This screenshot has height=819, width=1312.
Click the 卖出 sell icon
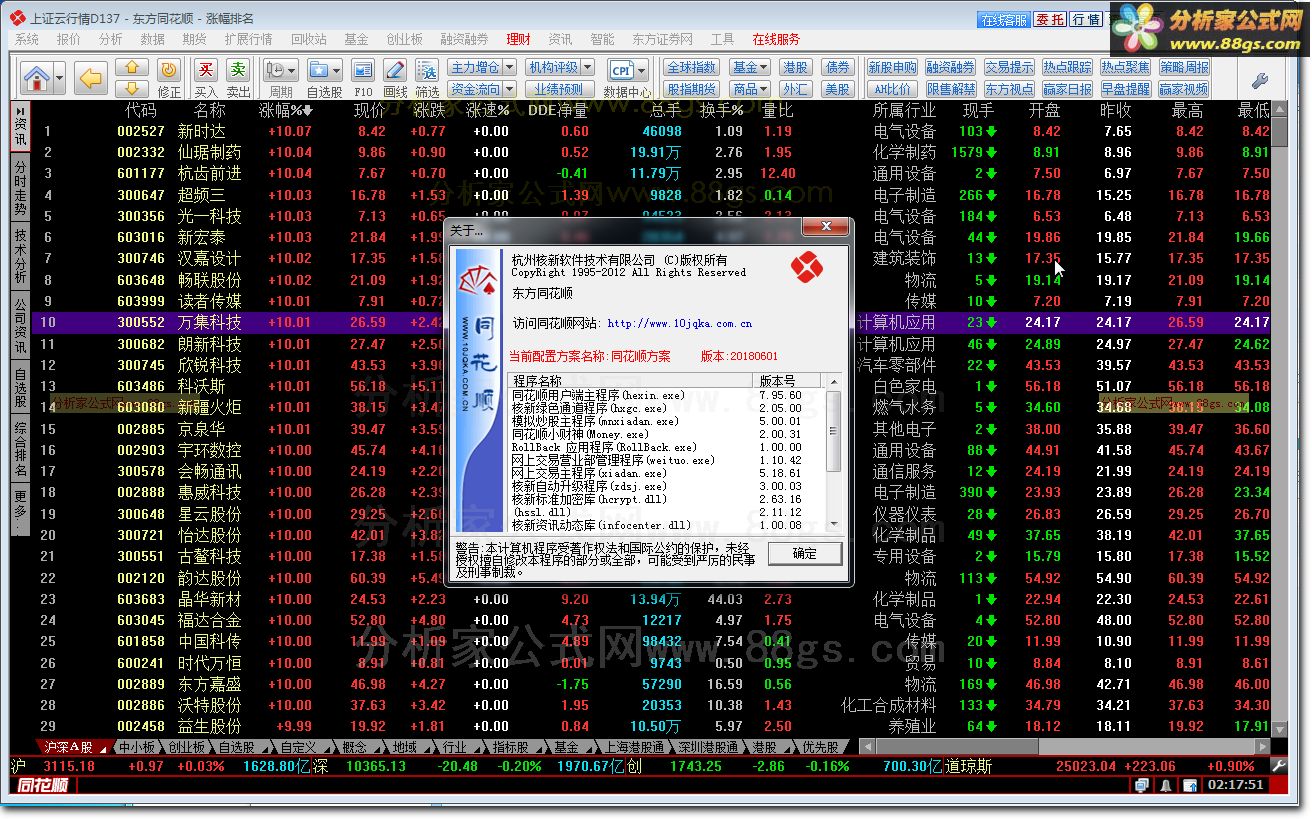point(238,78)
